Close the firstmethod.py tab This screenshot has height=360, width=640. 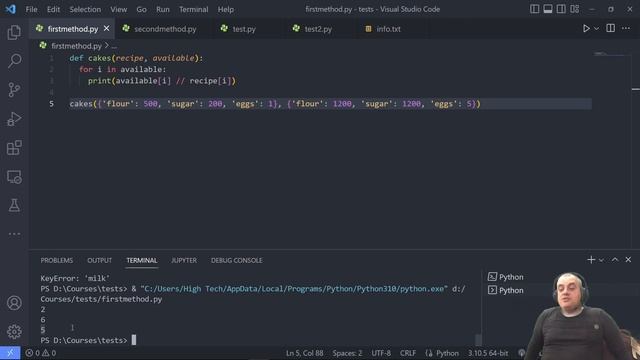coord(107,29)
